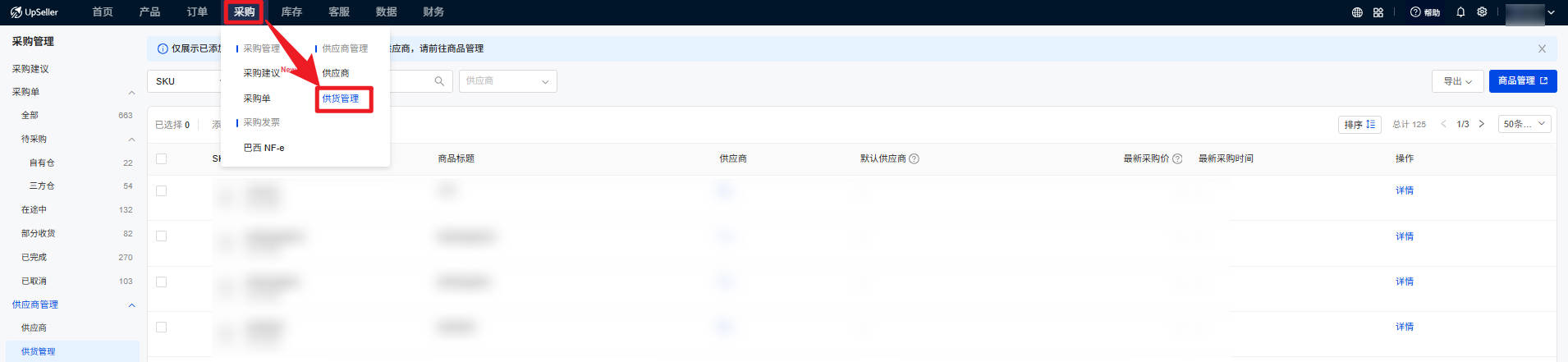
Task: Select 自有仓 in the sidebar
Action: tap(42, 163)
